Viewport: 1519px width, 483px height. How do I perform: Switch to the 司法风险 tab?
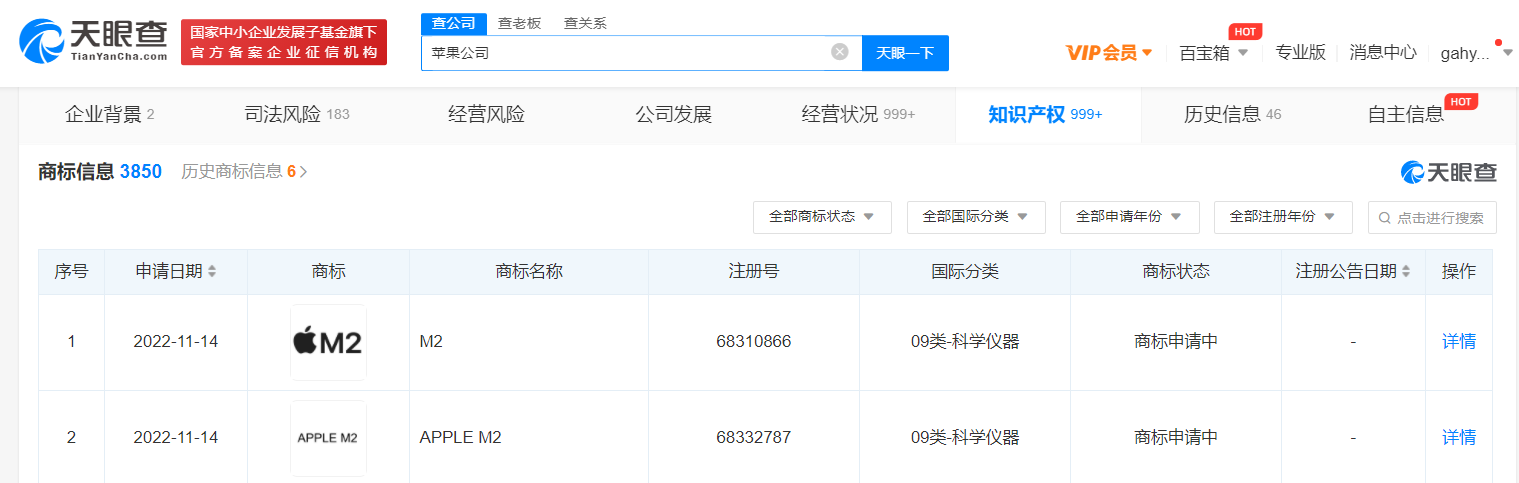pyautogui.click(x=297, y=115)
